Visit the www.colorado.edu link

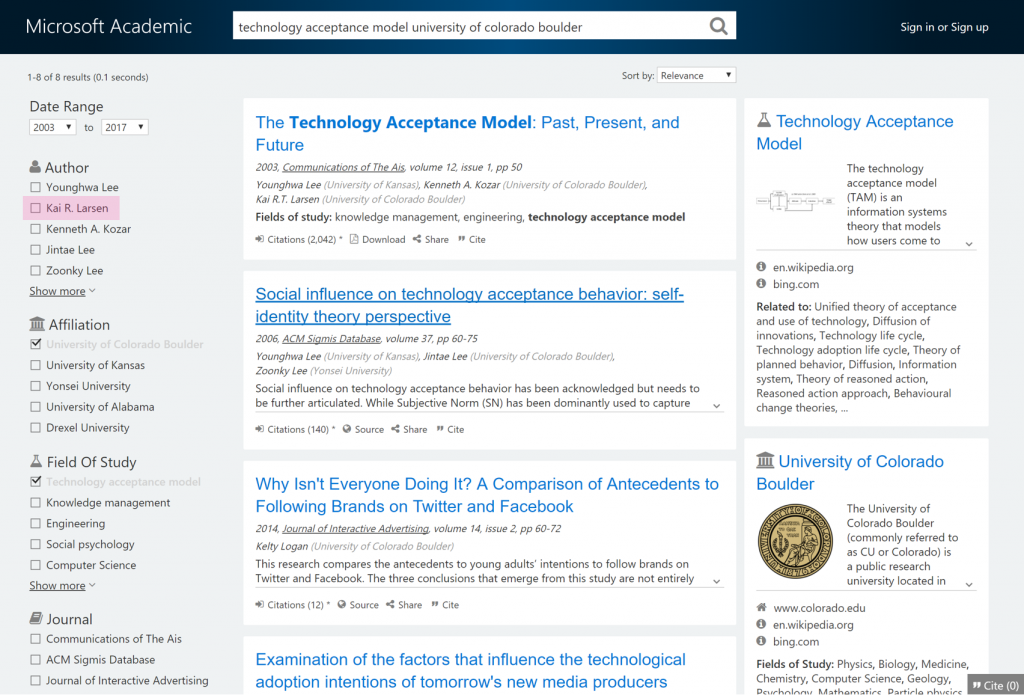820,607
